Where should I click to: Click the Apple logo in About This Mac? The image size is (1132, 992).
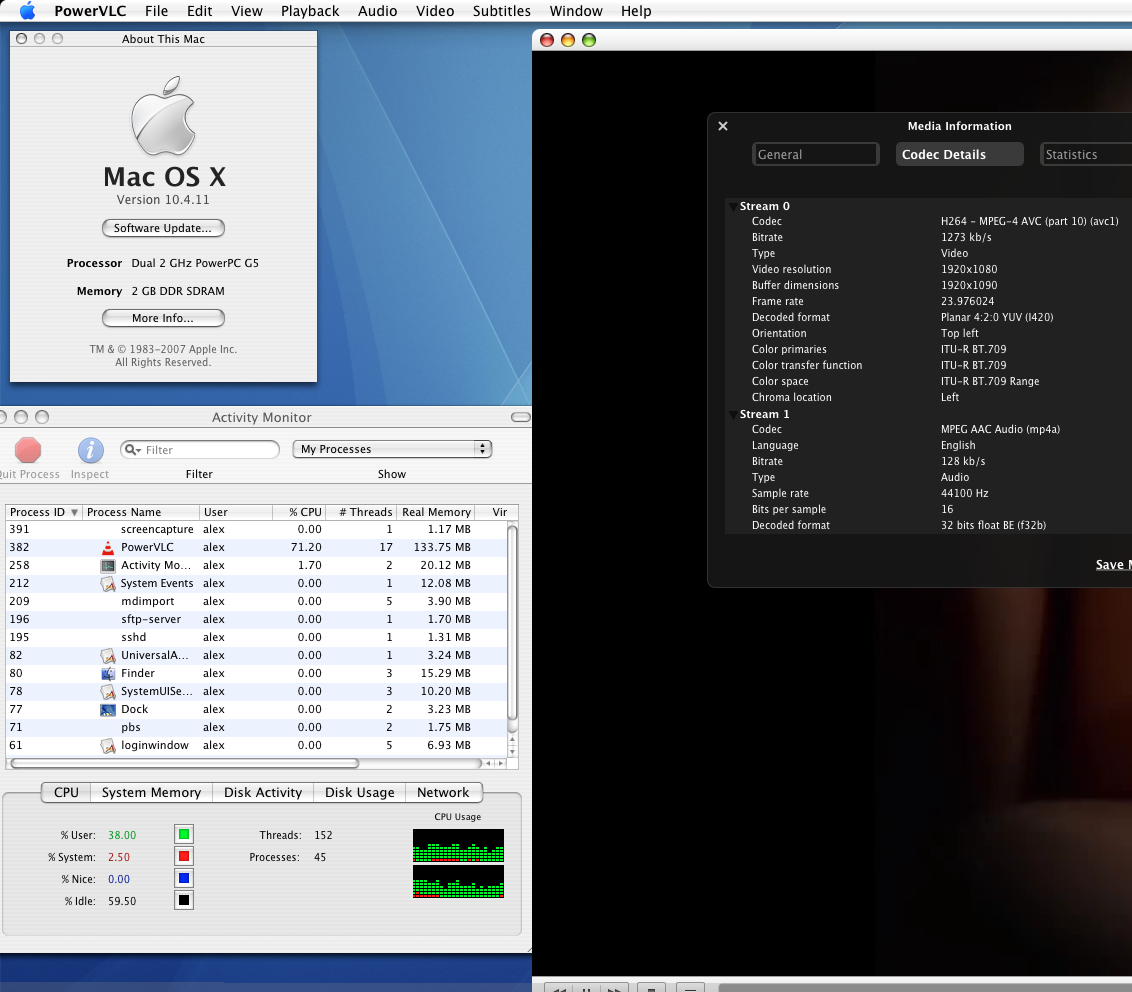tap(164, 116)
